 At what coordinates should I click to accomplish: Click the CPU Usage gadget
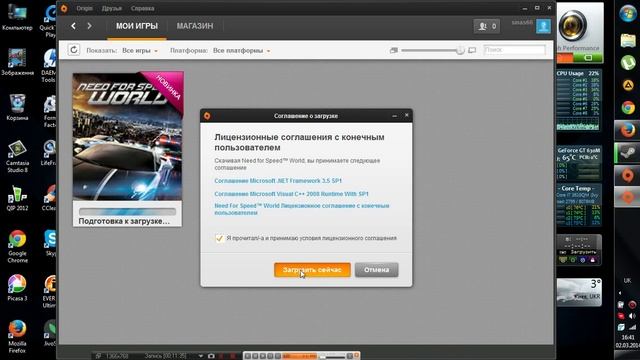click(x=579, y=100)
